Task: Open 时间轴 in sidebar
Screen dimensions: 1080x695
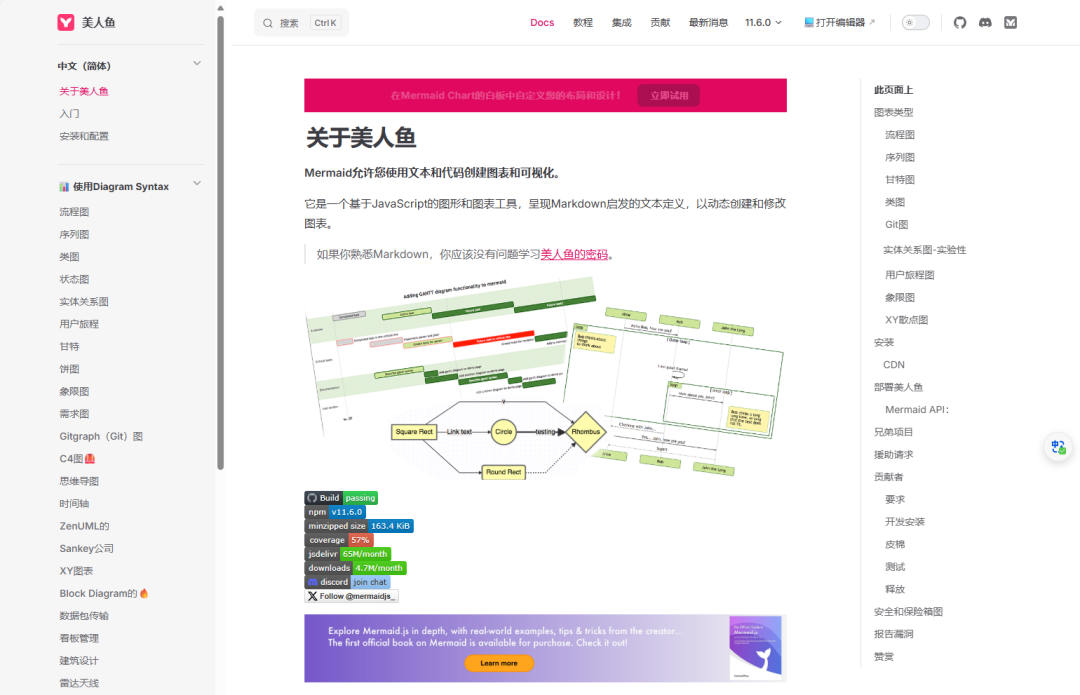Action: click(74, 504)
